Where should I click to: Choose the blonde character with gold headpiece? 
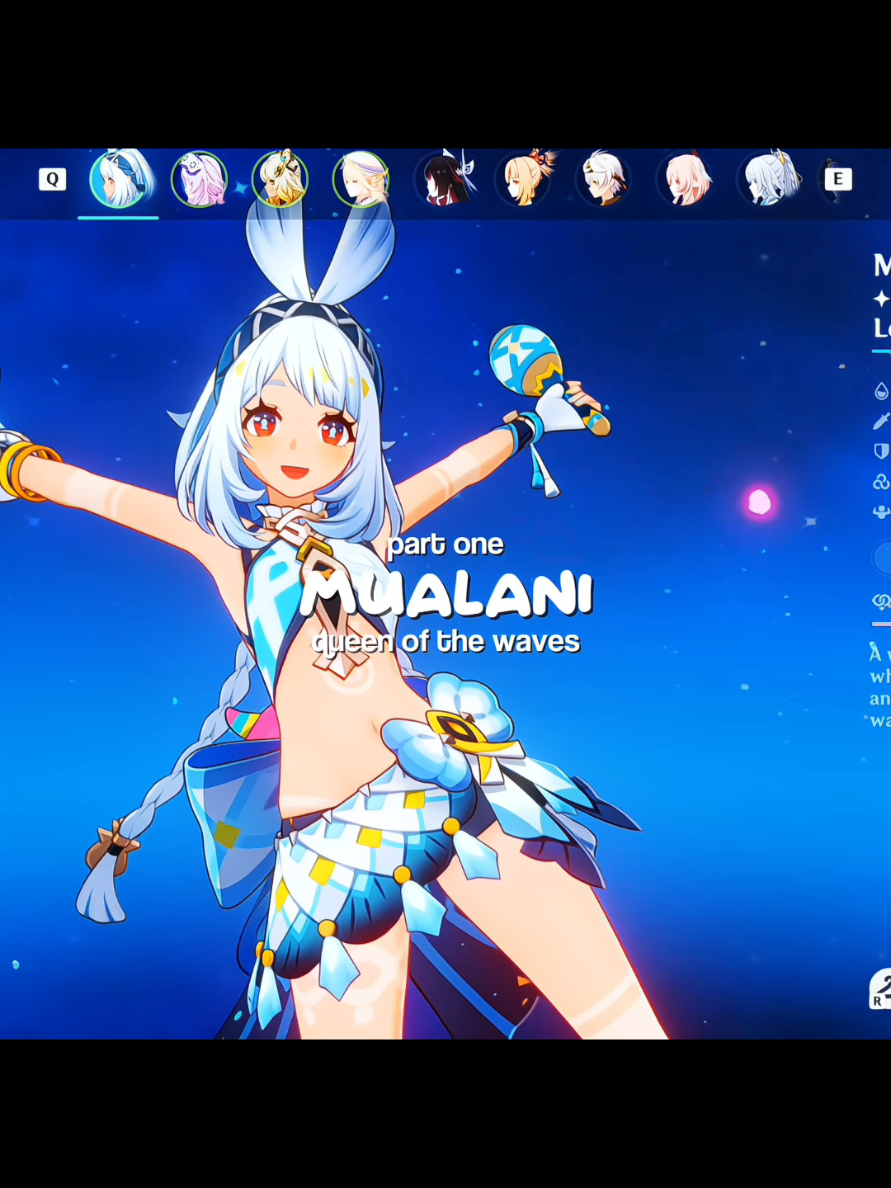pyautogui.click(x=280, y=180)
